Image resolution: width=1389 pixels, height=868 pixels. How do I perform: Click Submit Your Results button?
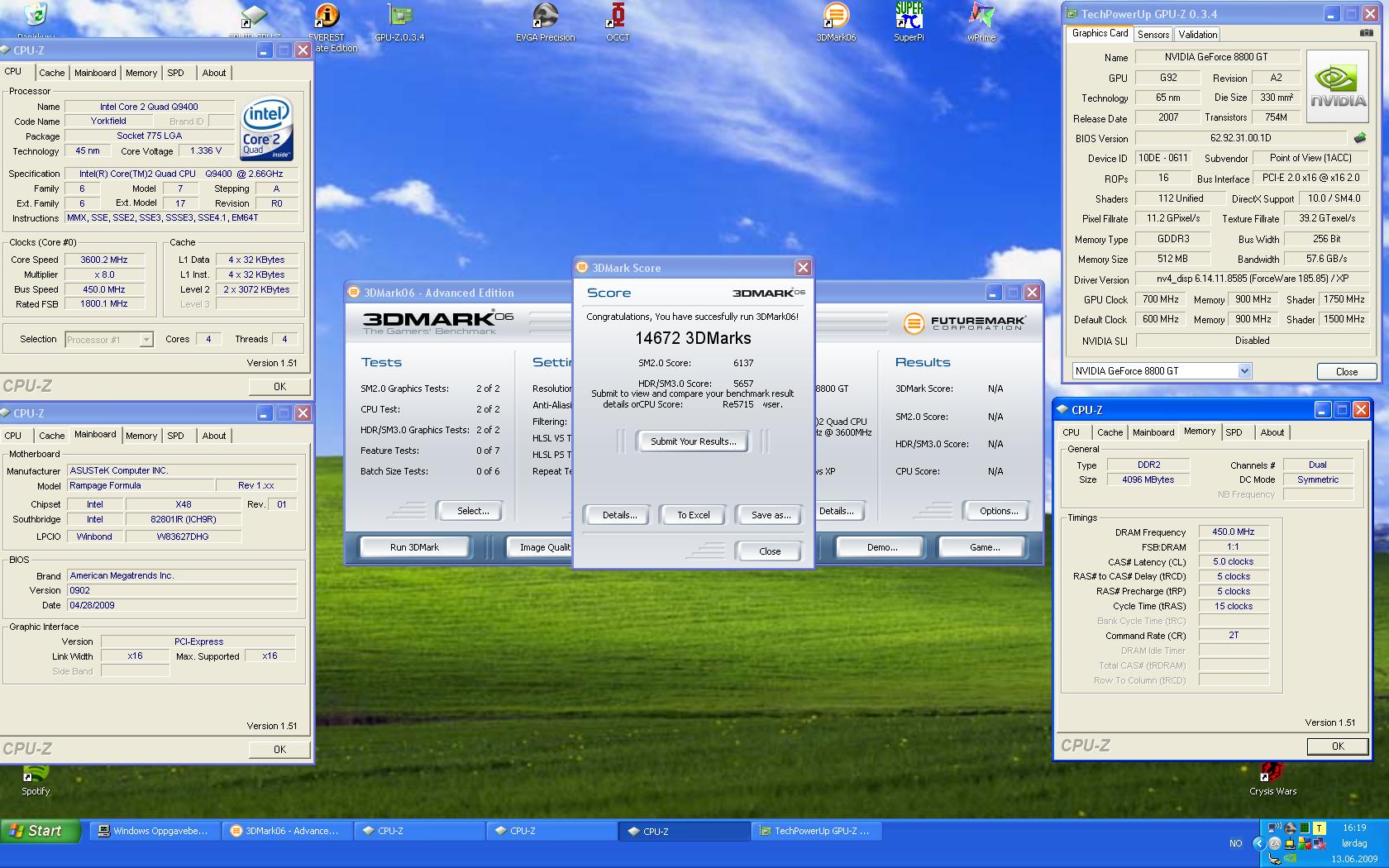click(693, 441)
